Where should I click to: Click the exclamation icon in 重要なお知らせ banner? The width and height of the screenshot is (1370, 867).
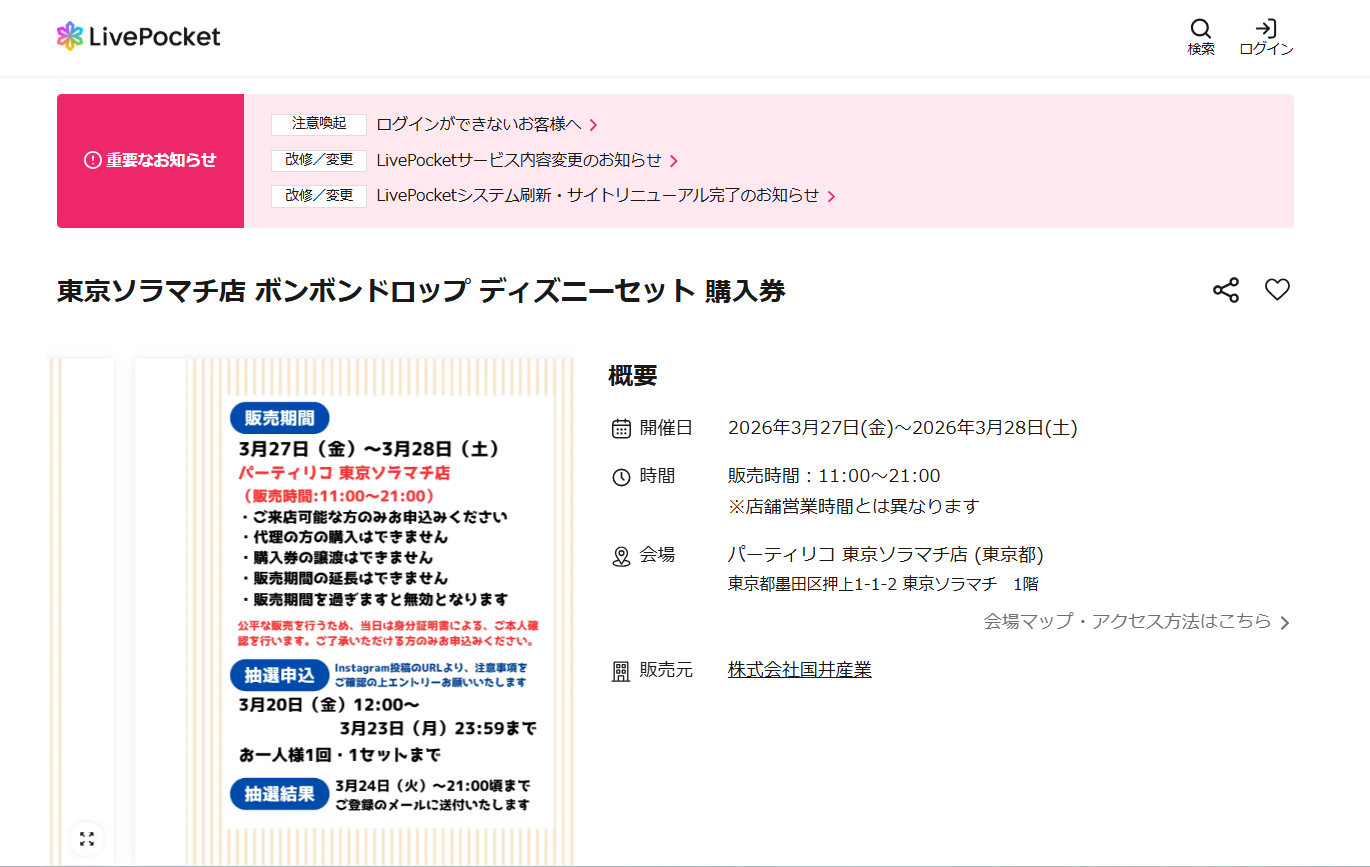click(x=91, y=157)
